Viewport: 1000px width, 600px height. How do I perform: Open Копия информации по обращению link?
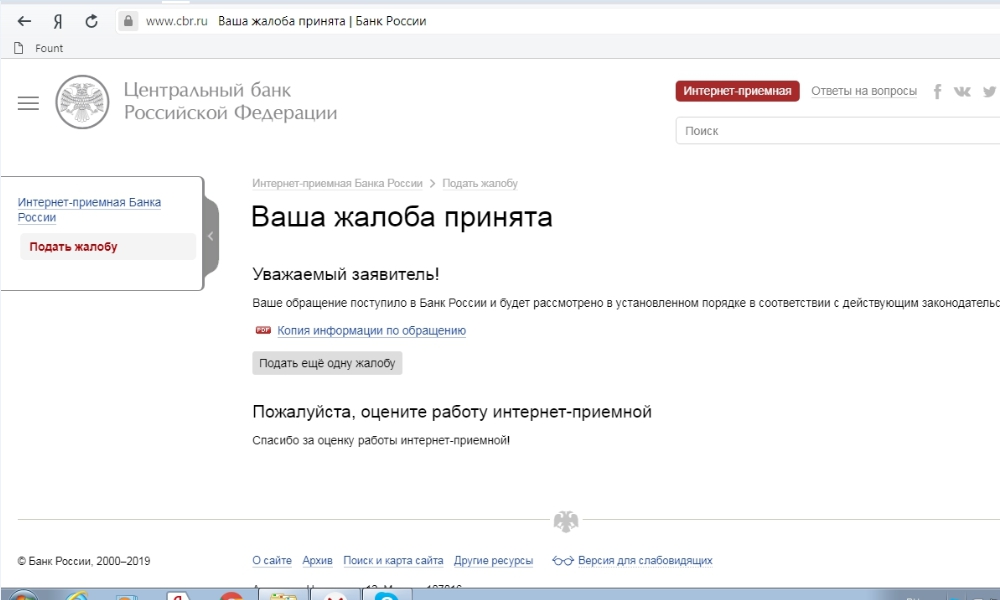(x=371, y=330)
